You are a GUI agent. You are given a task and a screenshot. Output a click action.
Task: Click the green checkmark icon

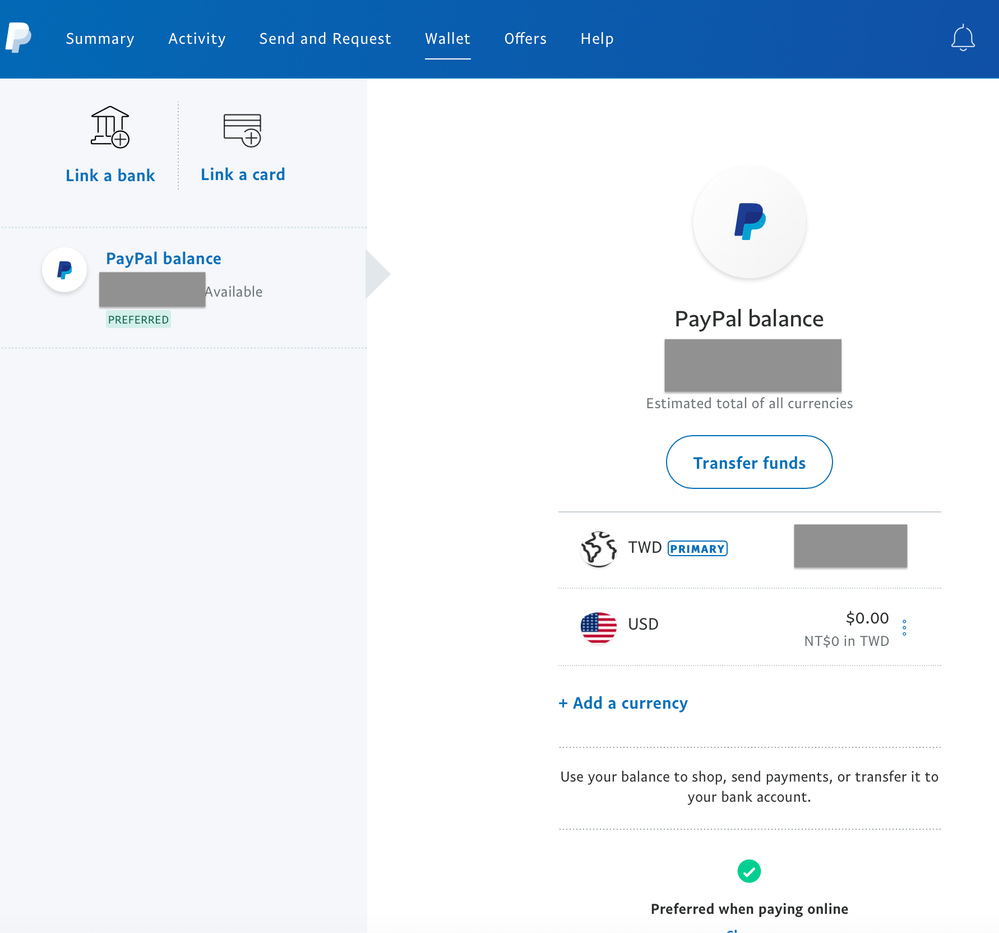(x=749, y=871)
